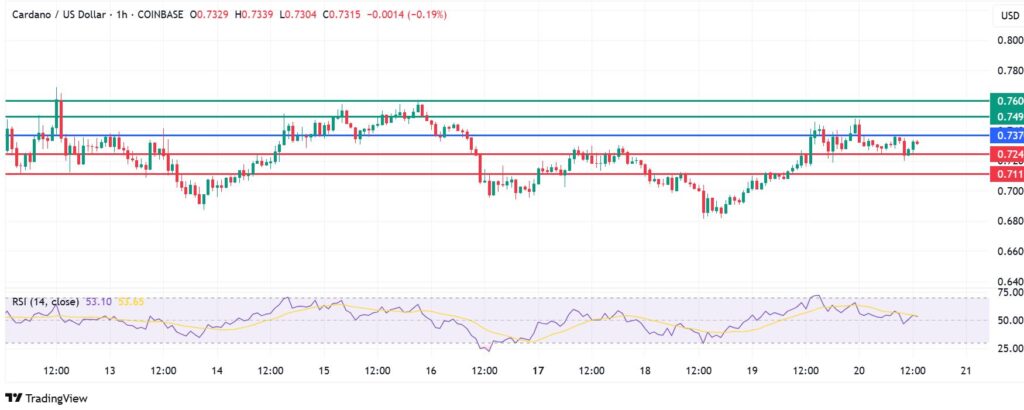Click the red 0.711 price label
1024x410 pixels.
click(1008, 174)
